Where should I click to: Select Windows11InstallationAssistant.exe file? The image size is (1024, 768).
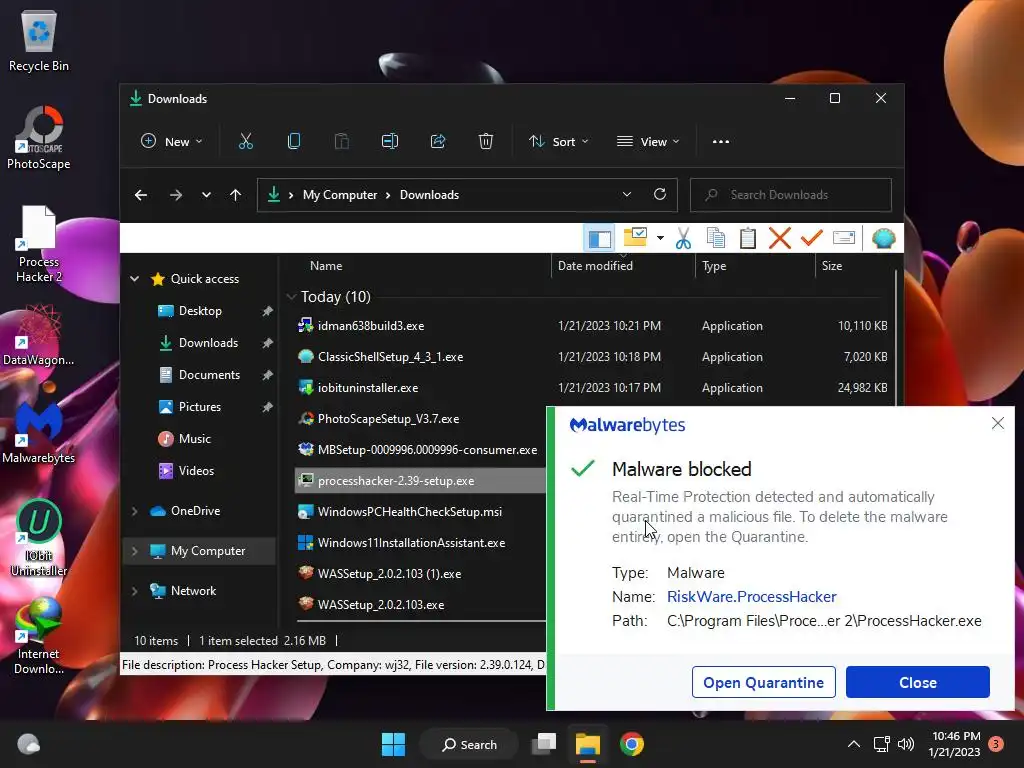point(411,543)
